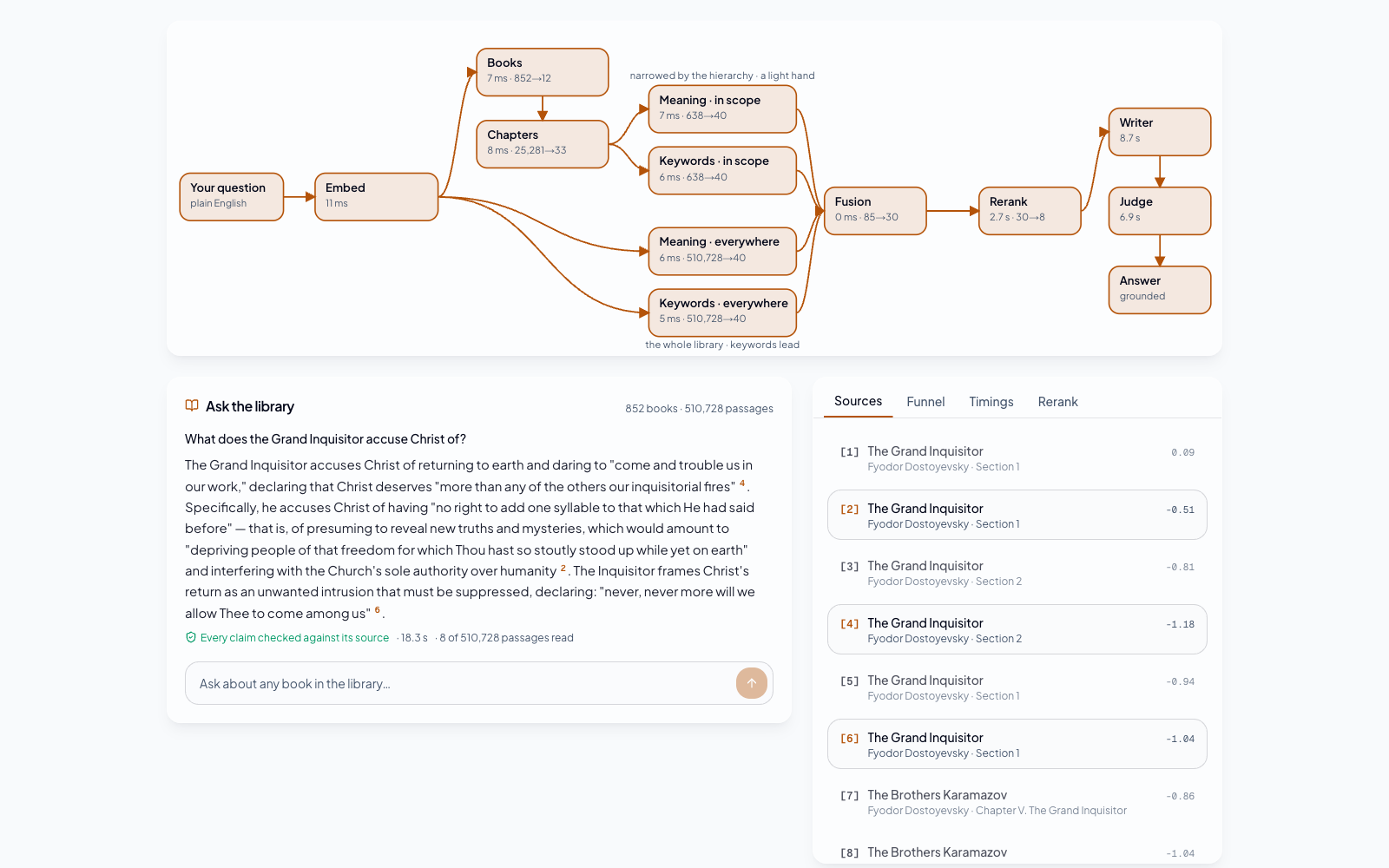Click the Ask the library heading
Screen dimensions: 1389x868
(x=250, y=406)
